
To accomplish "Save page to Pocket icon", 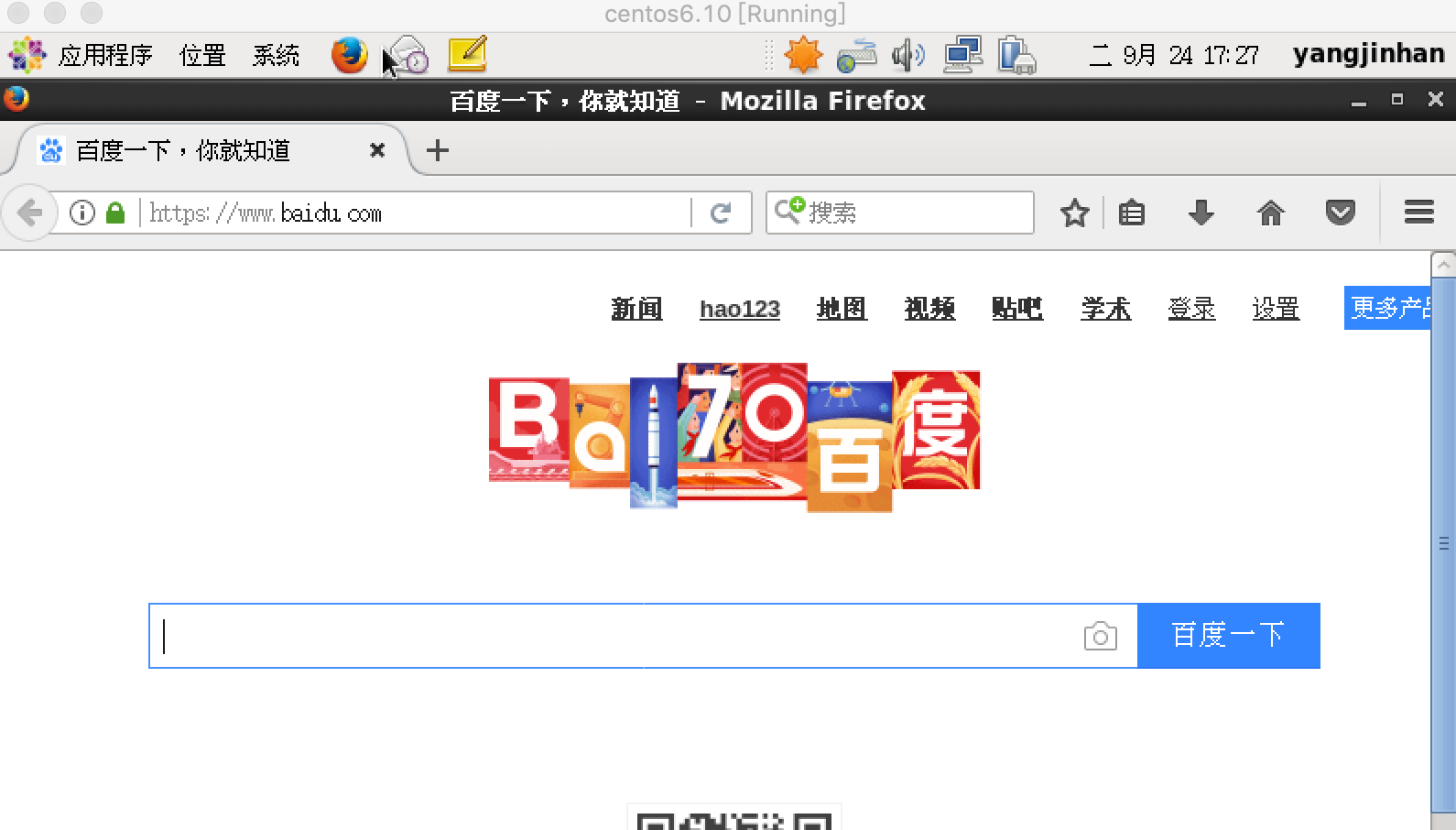I will (x=1340, y=213).
